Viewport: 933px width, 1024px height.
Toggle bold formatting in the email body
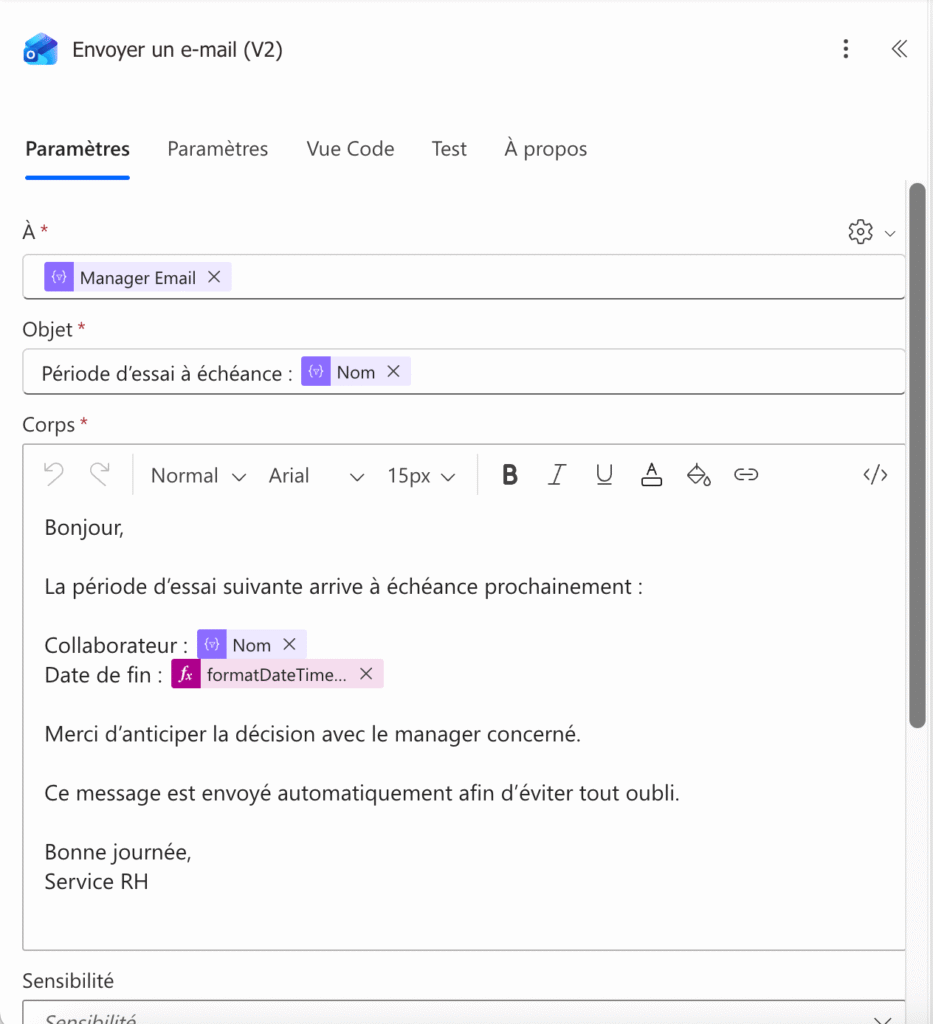509,475
